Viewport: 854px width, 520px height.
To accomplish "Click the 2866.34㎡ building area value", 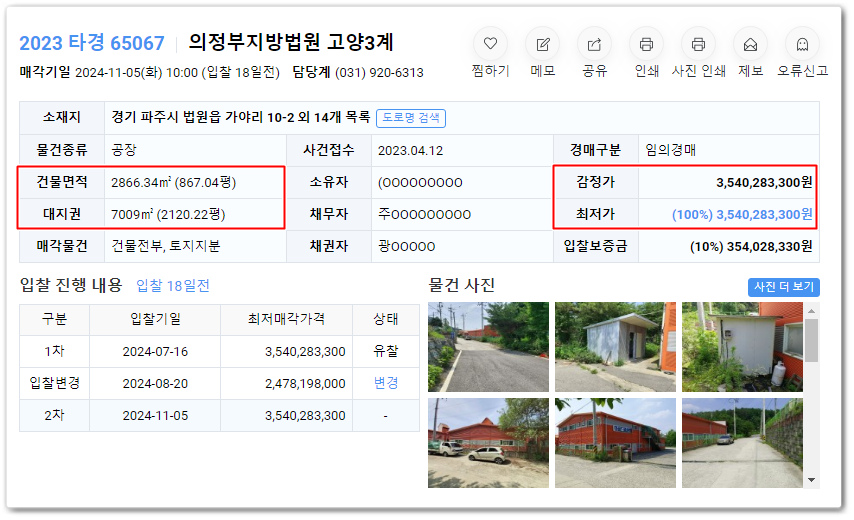I will pos(173,182).
